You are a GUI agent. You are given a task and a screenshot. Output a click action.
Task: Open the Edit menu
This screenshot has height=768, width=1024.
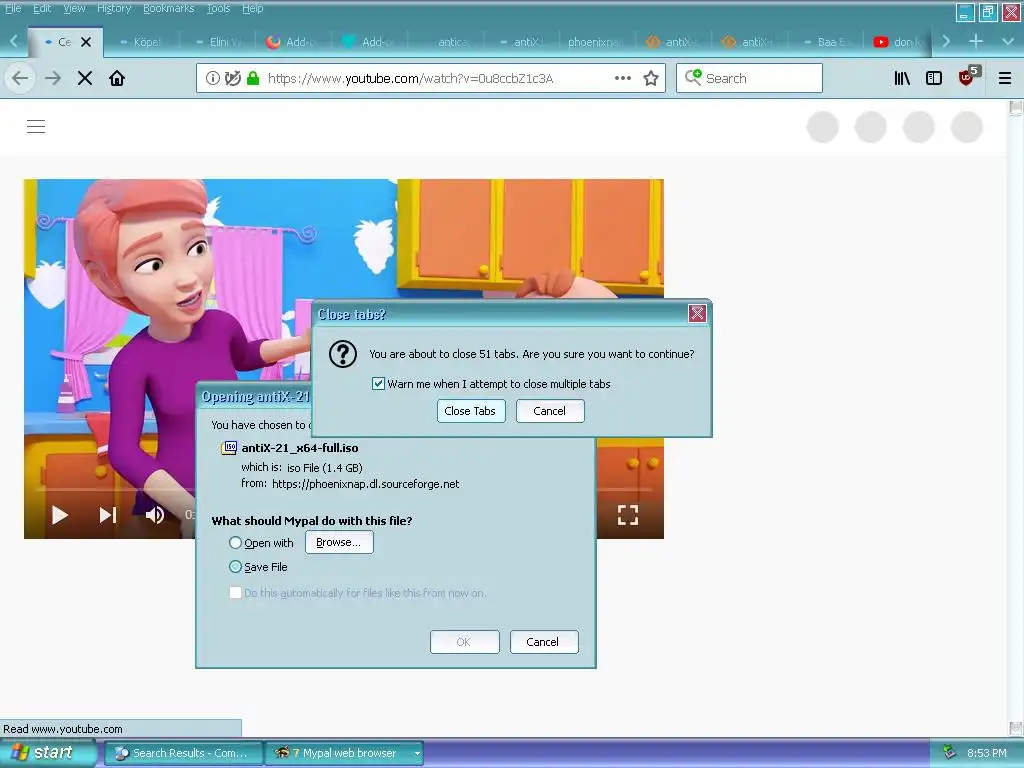click(42, 8)
